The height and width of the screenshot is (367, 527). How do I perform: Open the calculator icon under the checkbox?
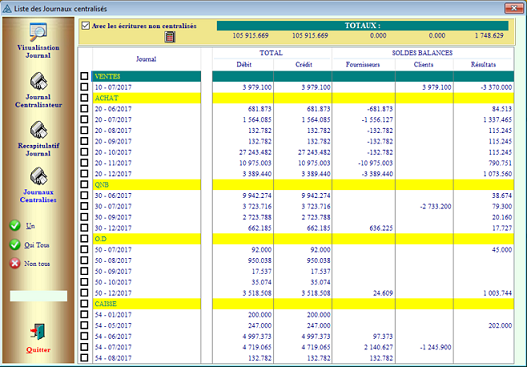click(x=170, y=37)
